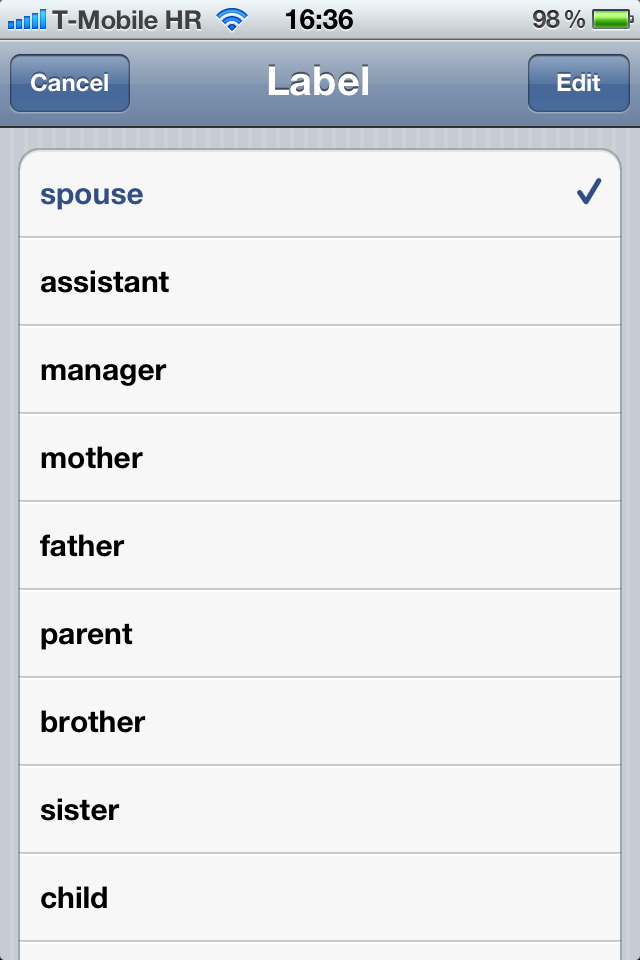
Task: Tap the Wi-Fi status icon
Action: pos(233,19)
